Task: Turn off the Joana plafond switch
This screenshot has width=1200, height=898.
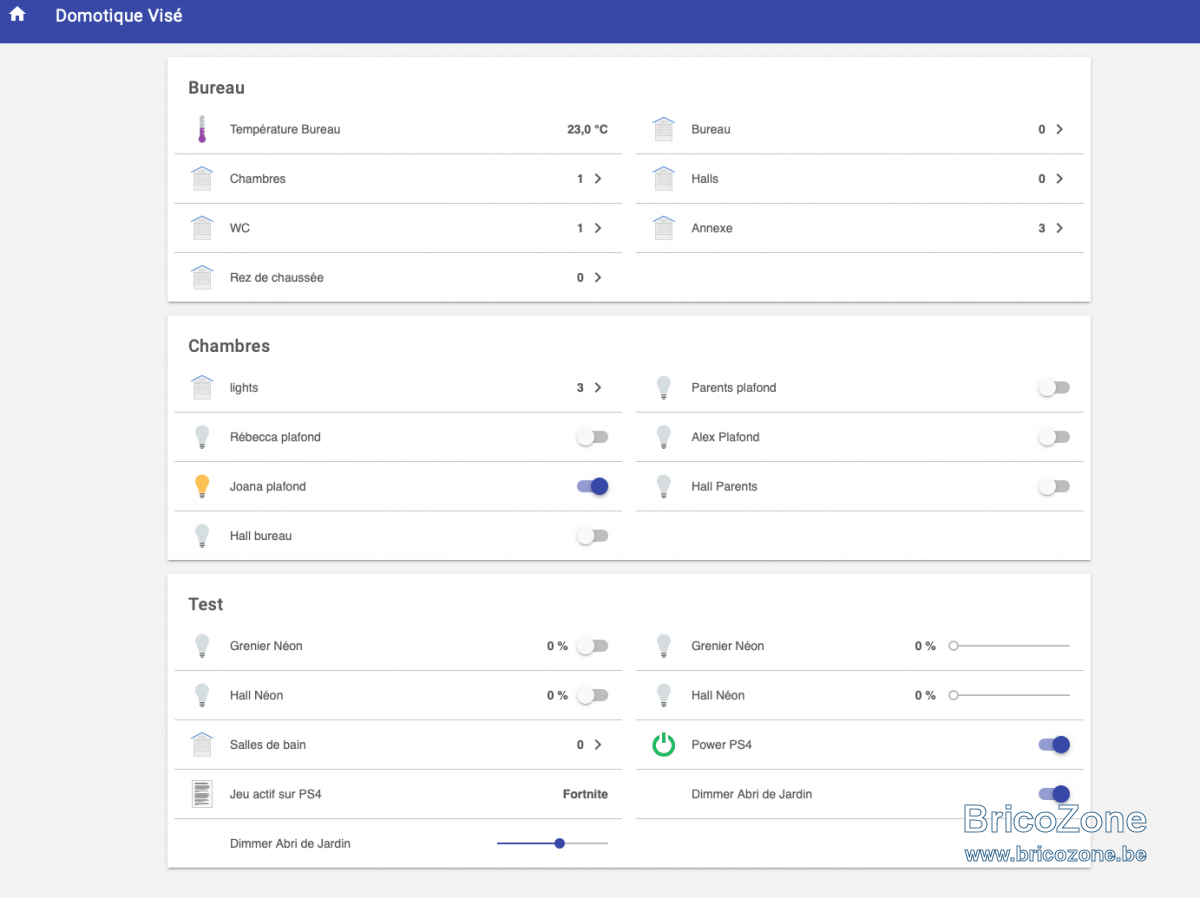Action: click(592, 486)
